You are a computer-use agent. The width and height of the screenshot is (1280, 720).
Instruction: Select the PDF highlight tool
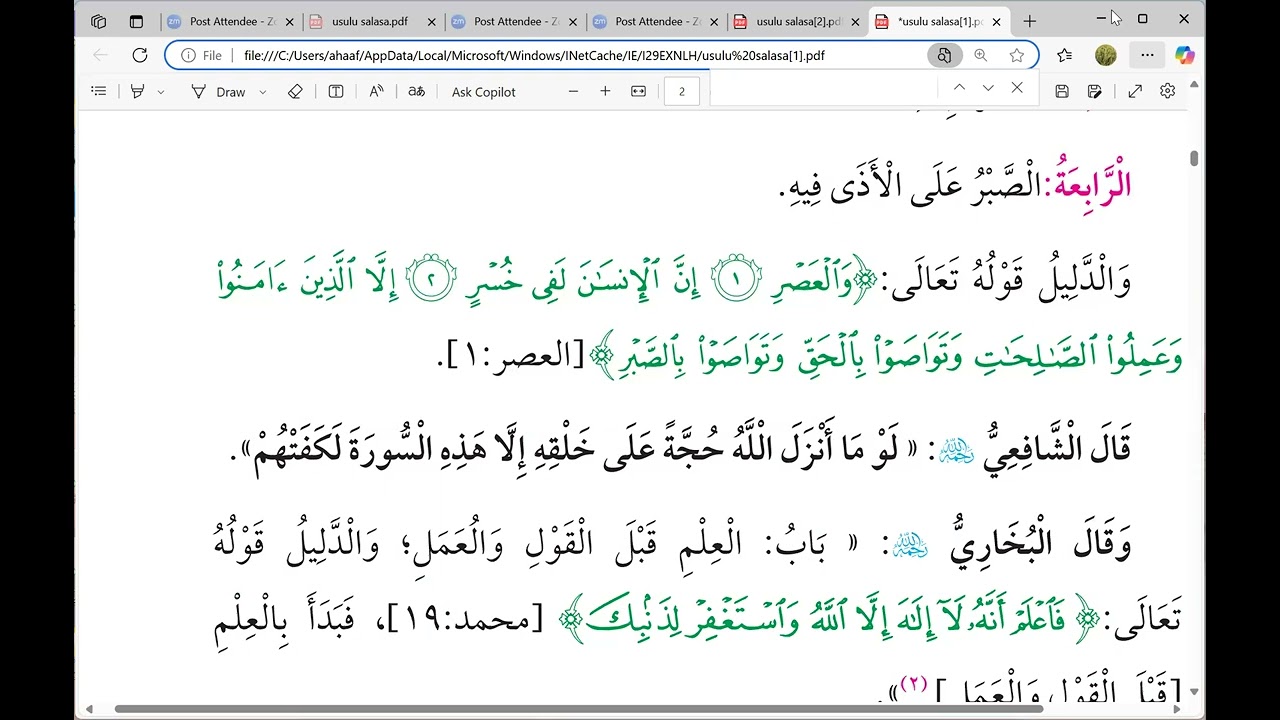pos(138,91)
